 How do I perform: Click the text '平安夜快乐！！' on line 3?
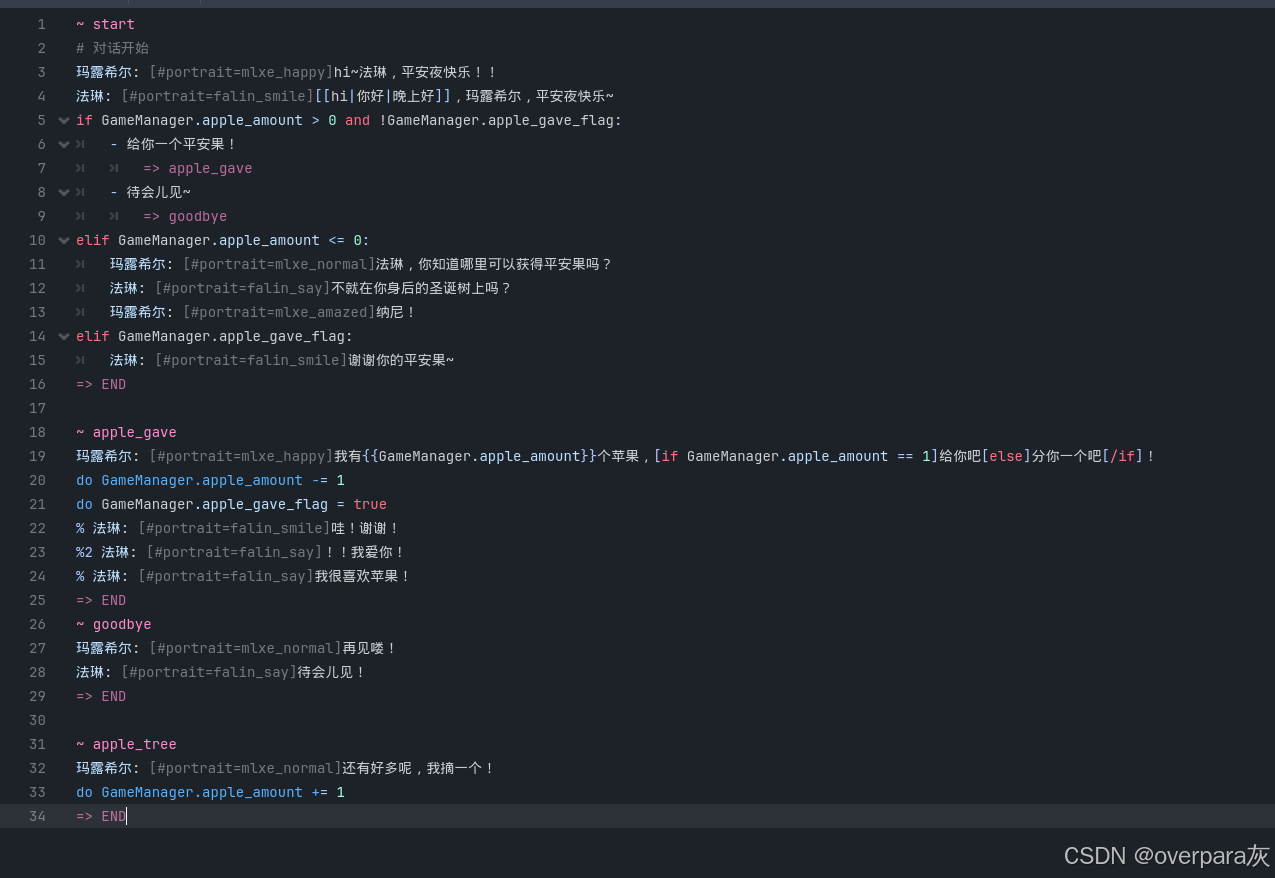pyautogui.click(x=449, y=72)
